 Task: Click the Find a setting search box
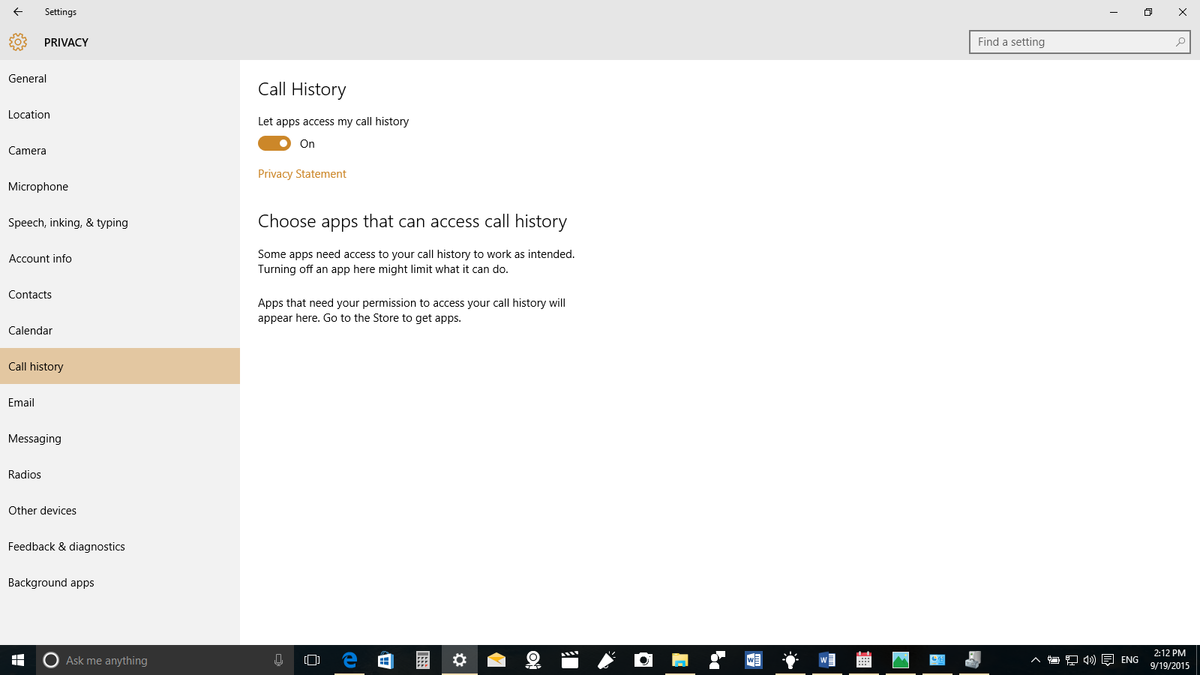click(1080, 41)
